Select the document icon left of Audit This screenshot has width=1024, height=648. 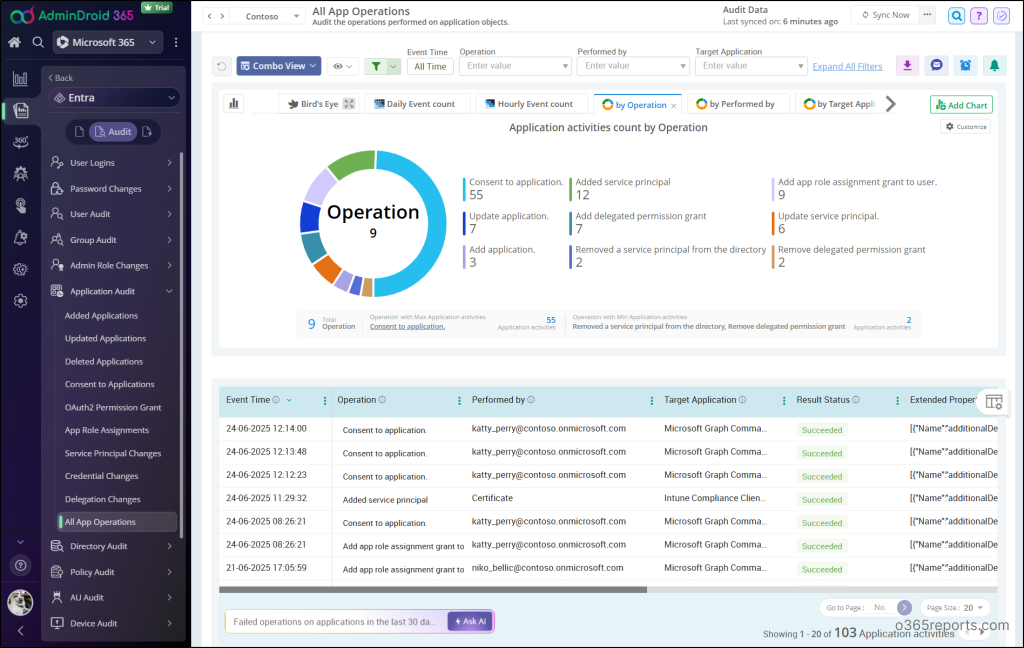point(79,132)
